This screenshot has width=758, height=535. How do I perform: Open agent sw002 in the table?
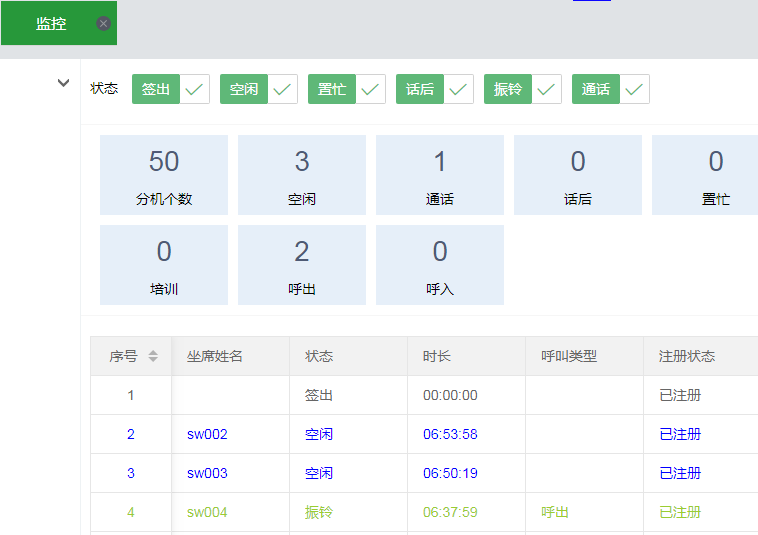click(x=207, y=434)
